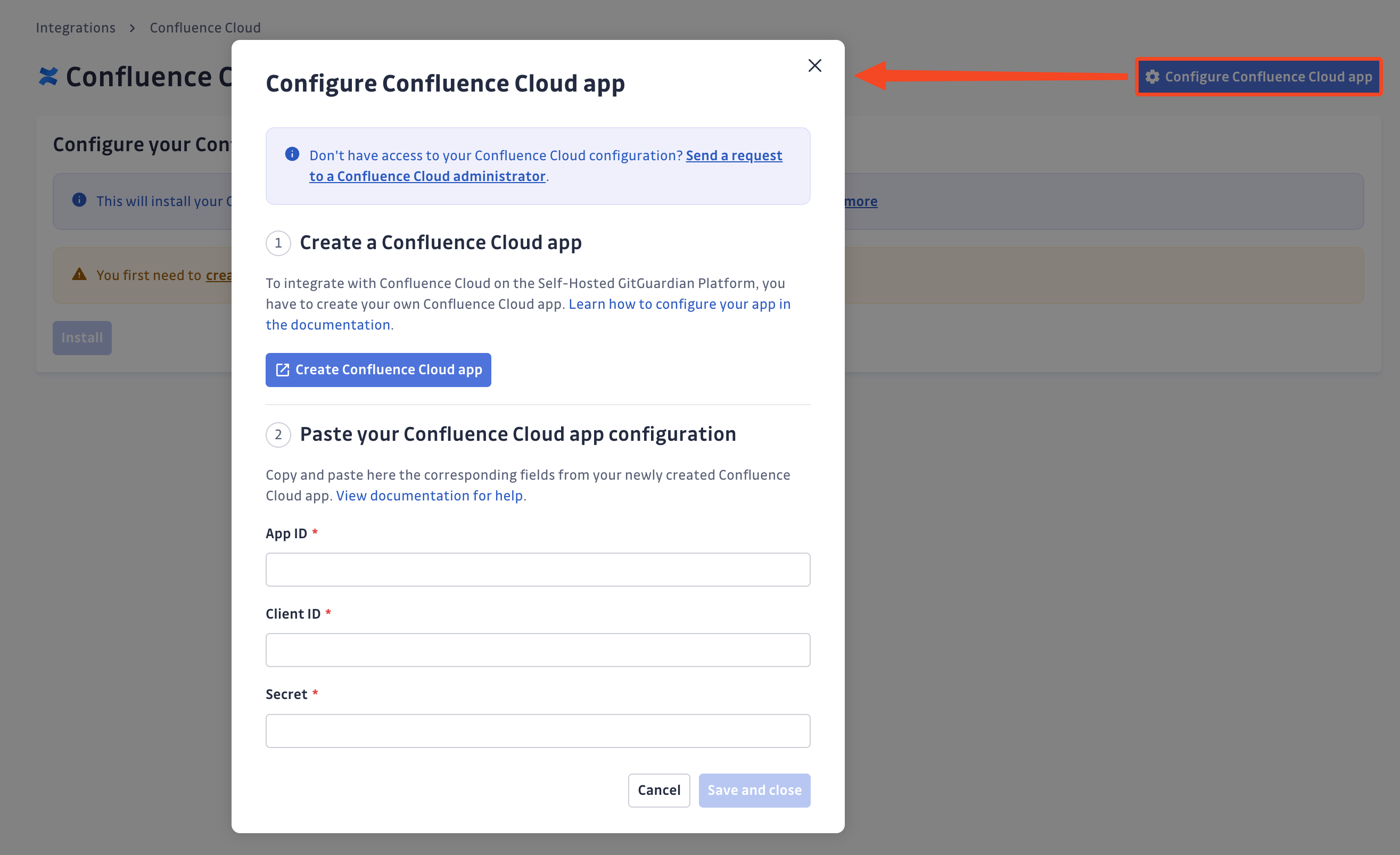1400x855 pixels.
Task: Close the Configure Confluence Cloud app dialog
Action: [x=815, y=65]
